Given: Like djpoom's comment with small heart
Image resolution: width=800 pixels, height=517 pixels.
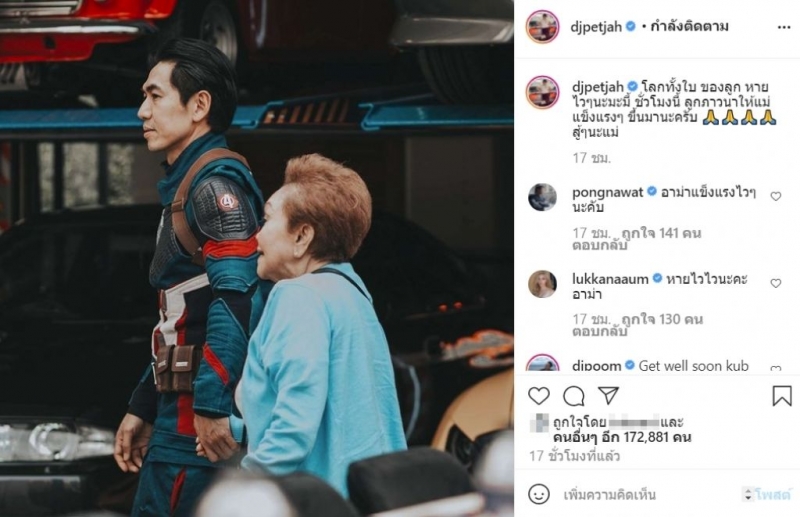Looking at the screenshot, I should (x=776, y=368).
